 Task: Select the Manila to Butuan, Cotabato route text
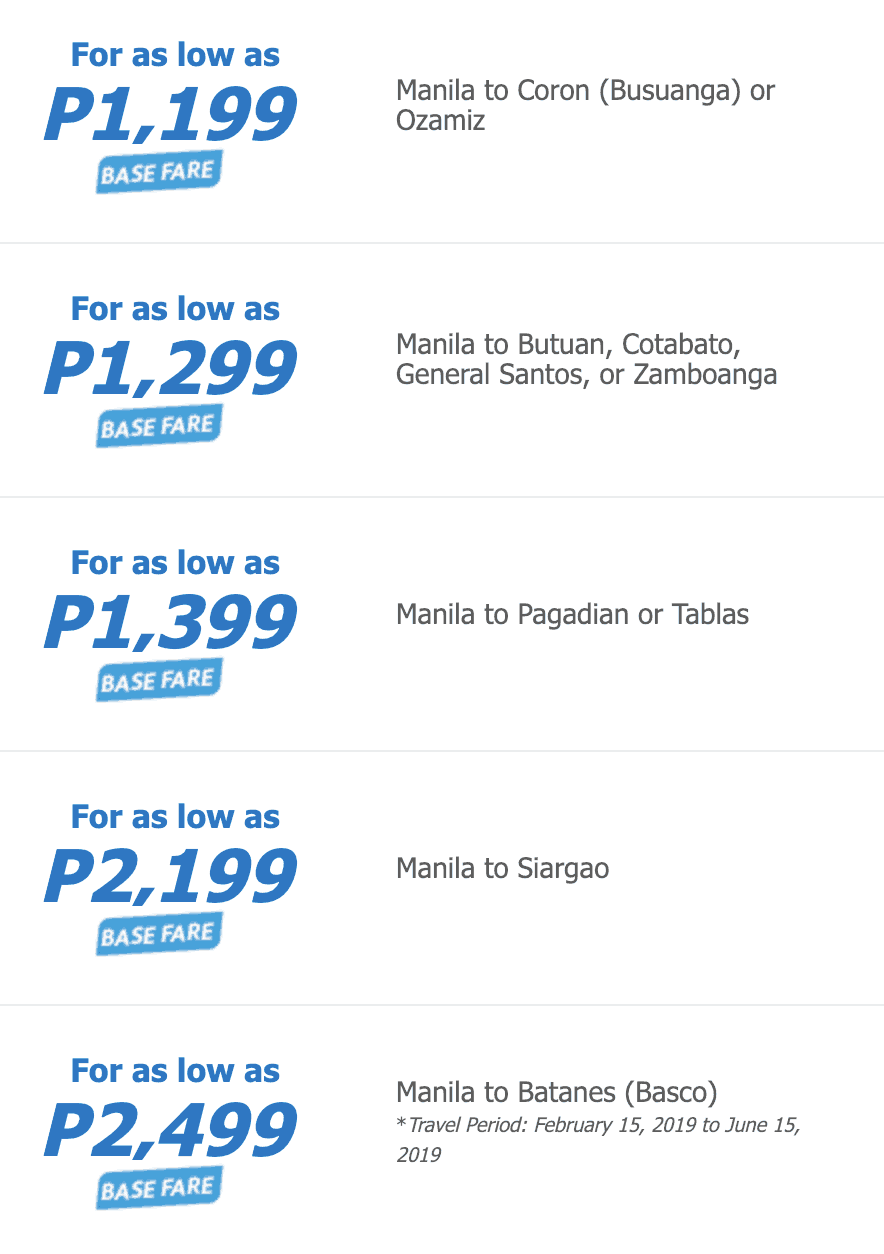coord(586,359)
